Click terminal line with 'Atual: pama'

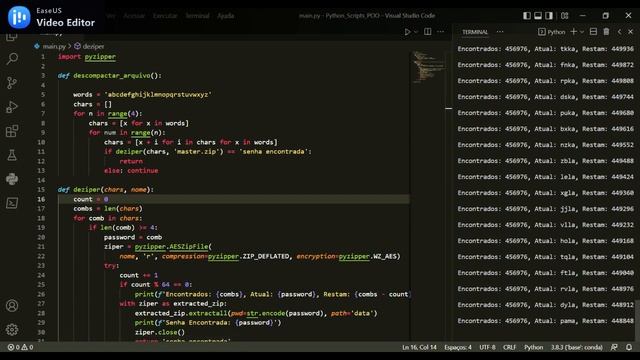546,321
